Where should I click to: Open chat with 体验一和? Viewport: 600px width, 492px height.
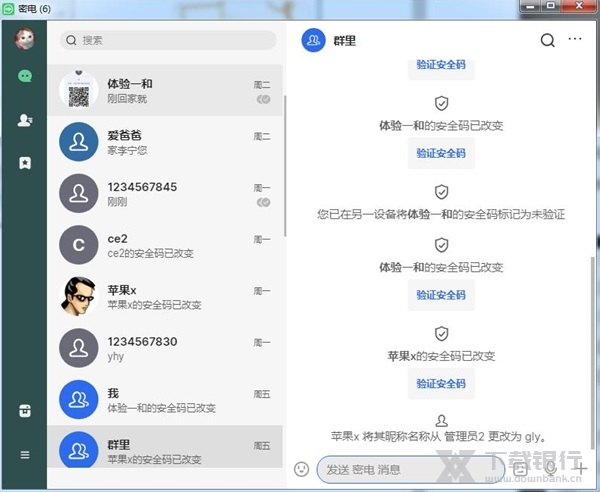(165, 90)
